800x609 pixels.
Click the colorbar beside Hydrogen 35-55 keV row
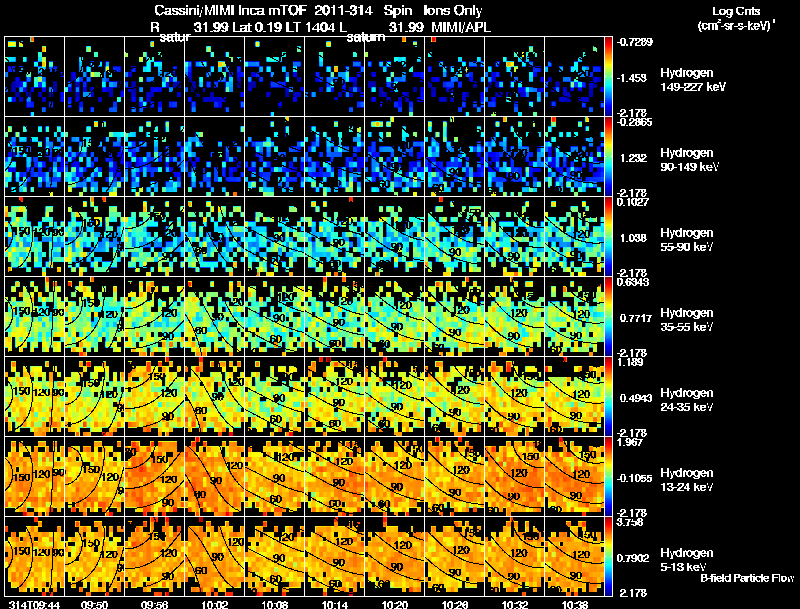[x=608, y=316]
